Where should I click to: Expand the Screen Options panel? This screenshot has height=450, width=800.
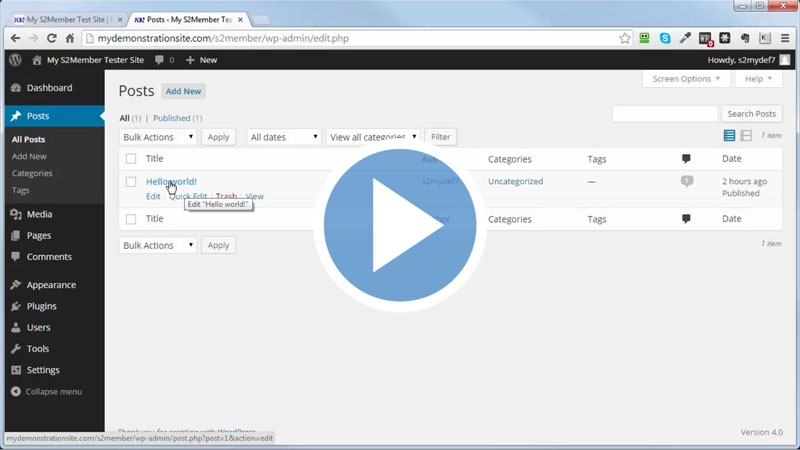(685, 79)
